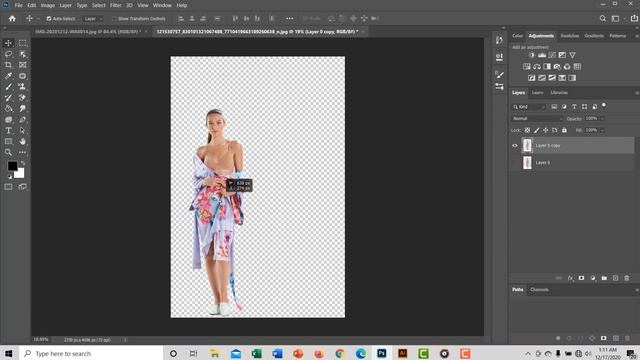The image size is (640, 360).
Task: Toggle layer filtering on/off switch
Action: pyautogui.click(x=604, y=106)
